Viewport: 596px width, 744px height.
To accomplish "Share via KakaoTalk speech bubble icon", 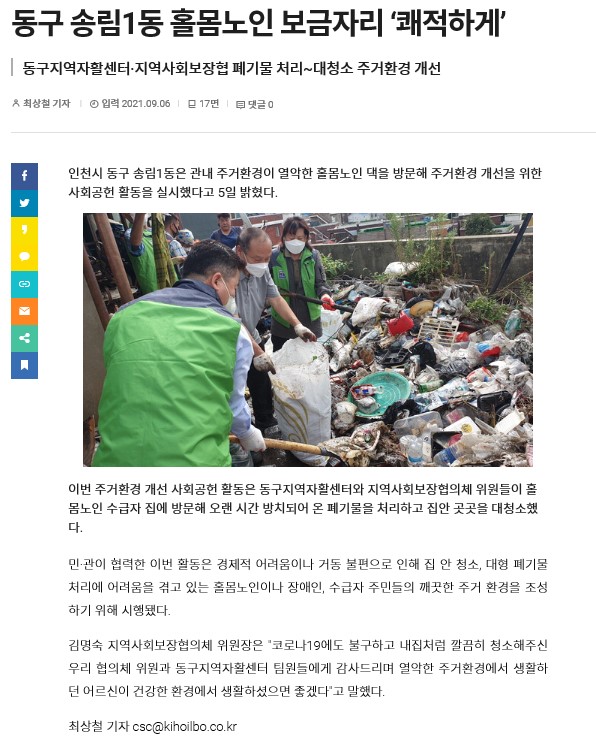I will tap(24, 257).
